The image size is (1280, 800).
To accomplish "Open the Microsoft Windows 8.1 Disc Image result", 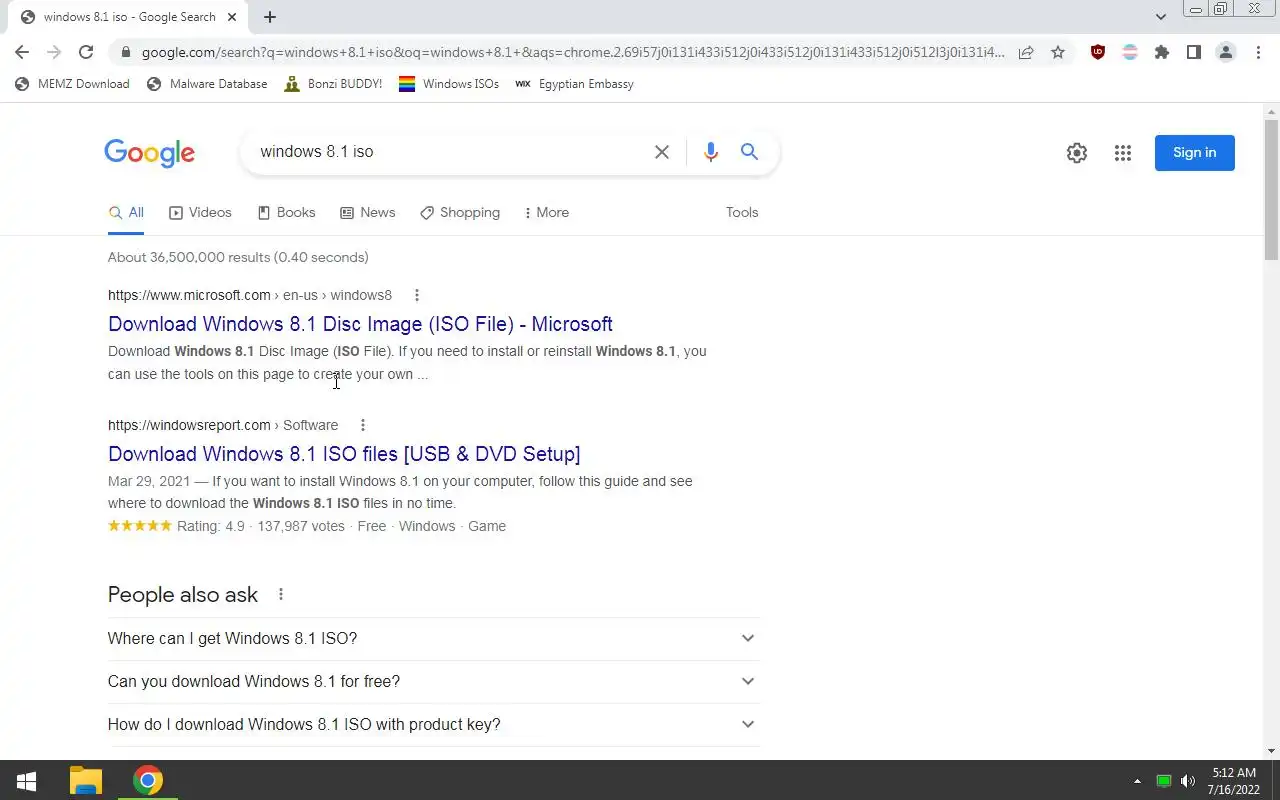I will click(360, 324).
